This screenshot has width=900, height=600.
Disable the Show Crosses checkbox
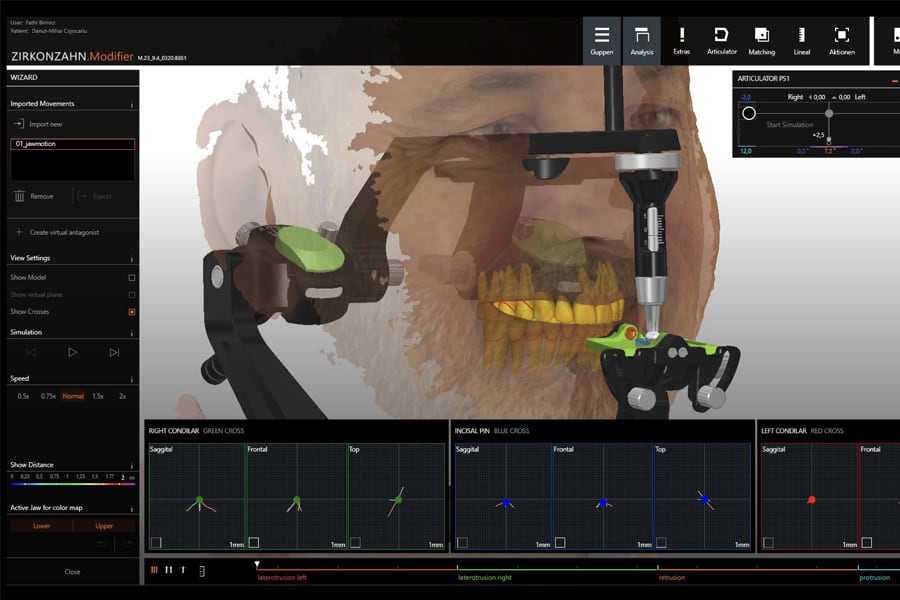point(131,312)
